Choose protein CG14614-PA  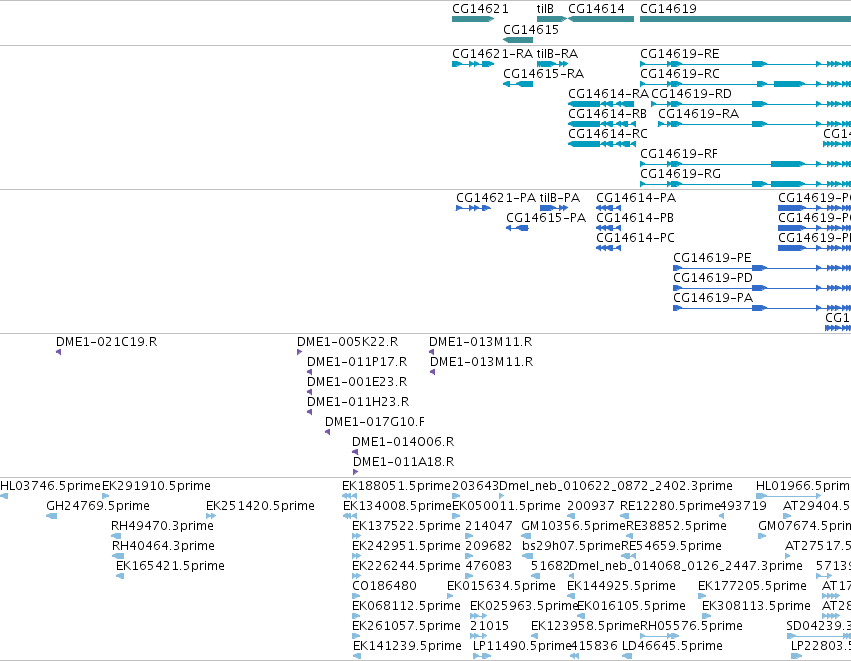click(x=636, y=198)
